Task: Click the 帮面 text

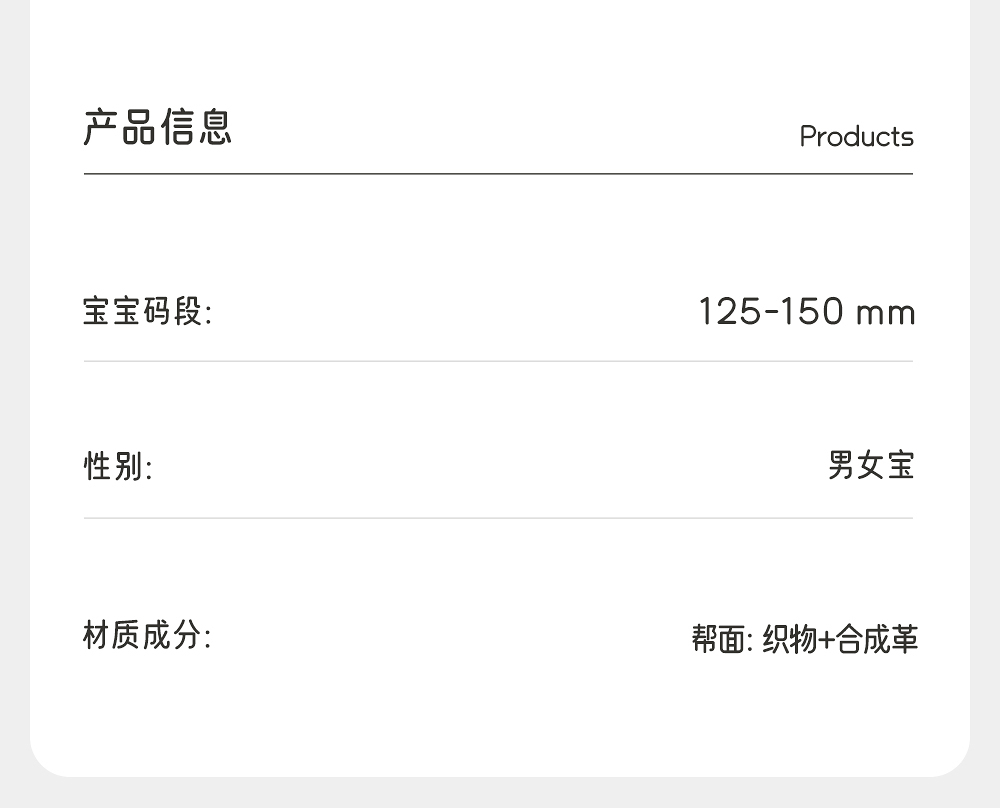Action: [x=718, y=639]
